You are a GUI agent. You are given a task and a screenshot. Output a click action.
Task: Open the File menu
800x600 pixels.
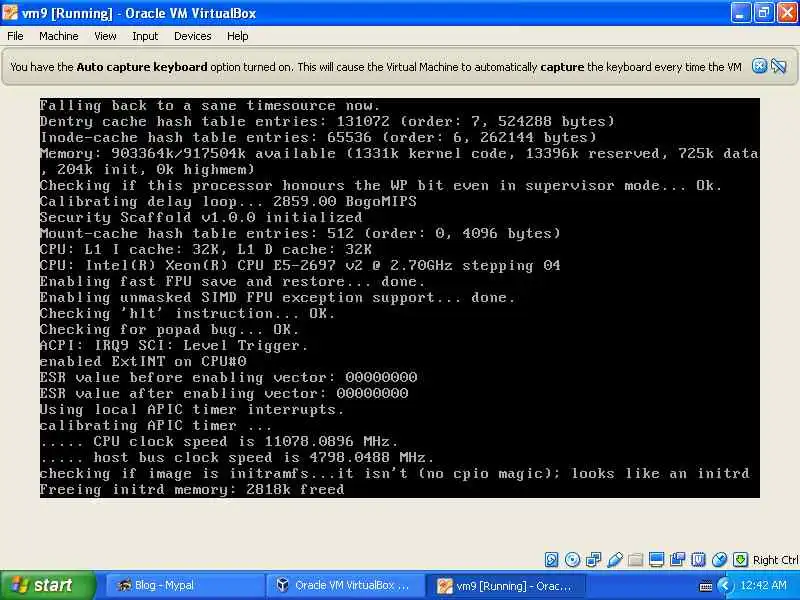coord(15,36)
